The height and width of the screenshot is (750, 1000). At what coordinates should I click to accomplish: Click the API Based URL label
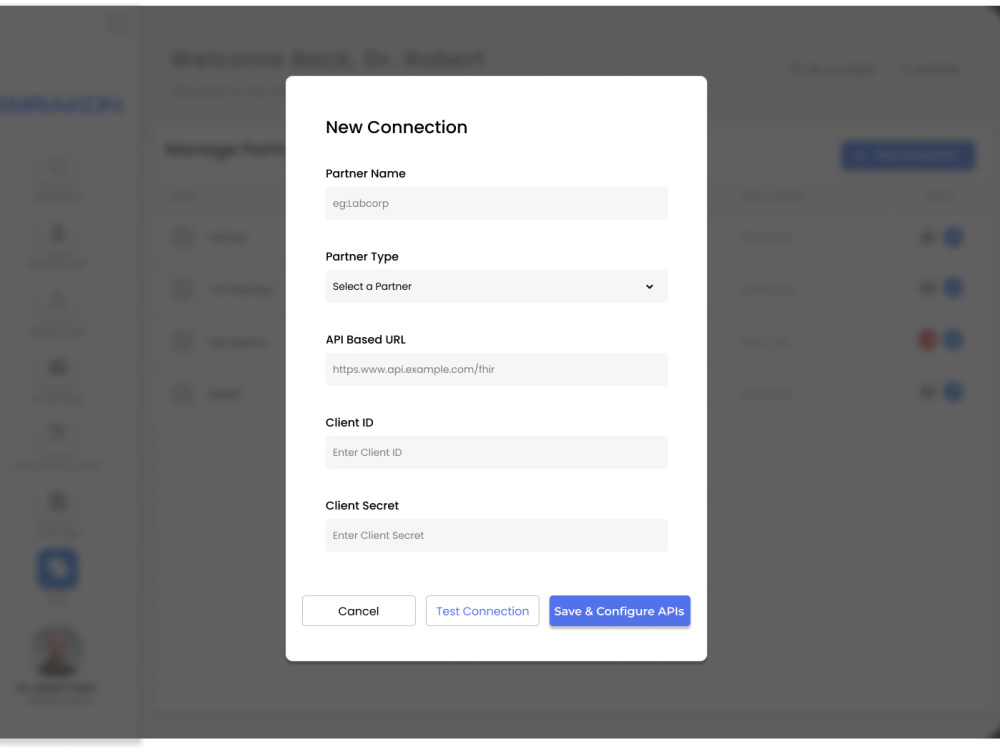365,339
